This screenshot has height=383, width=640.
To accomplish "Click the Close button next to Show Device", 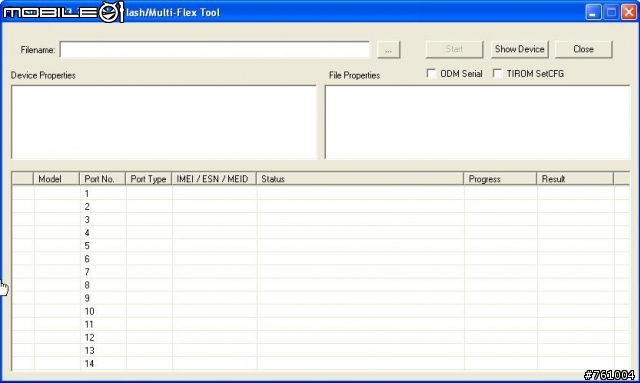I will point(583,49).
